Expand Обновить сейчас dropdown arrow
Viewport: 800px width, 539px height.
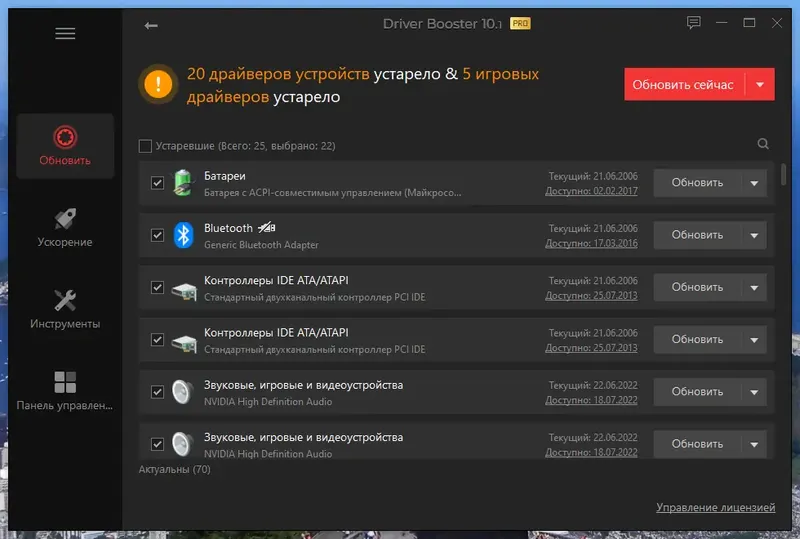(760, 84)
